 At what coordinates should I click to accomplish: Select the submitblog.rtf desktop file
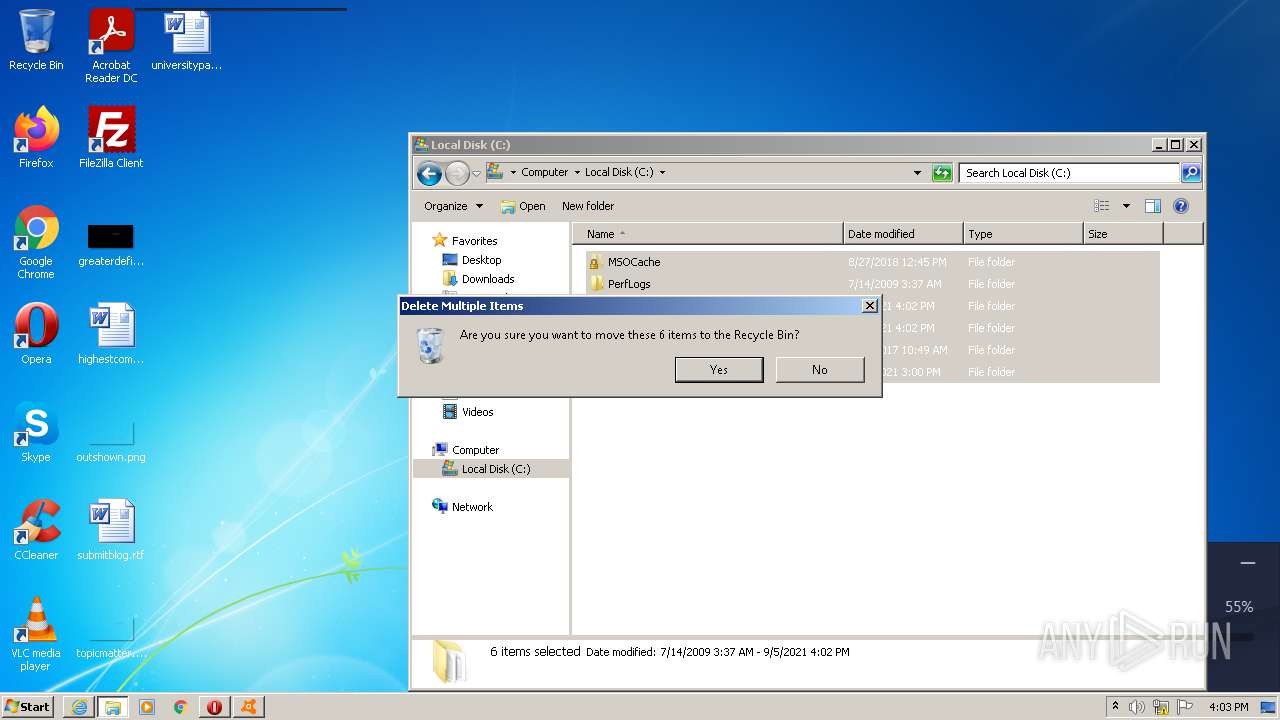point(111,530)
